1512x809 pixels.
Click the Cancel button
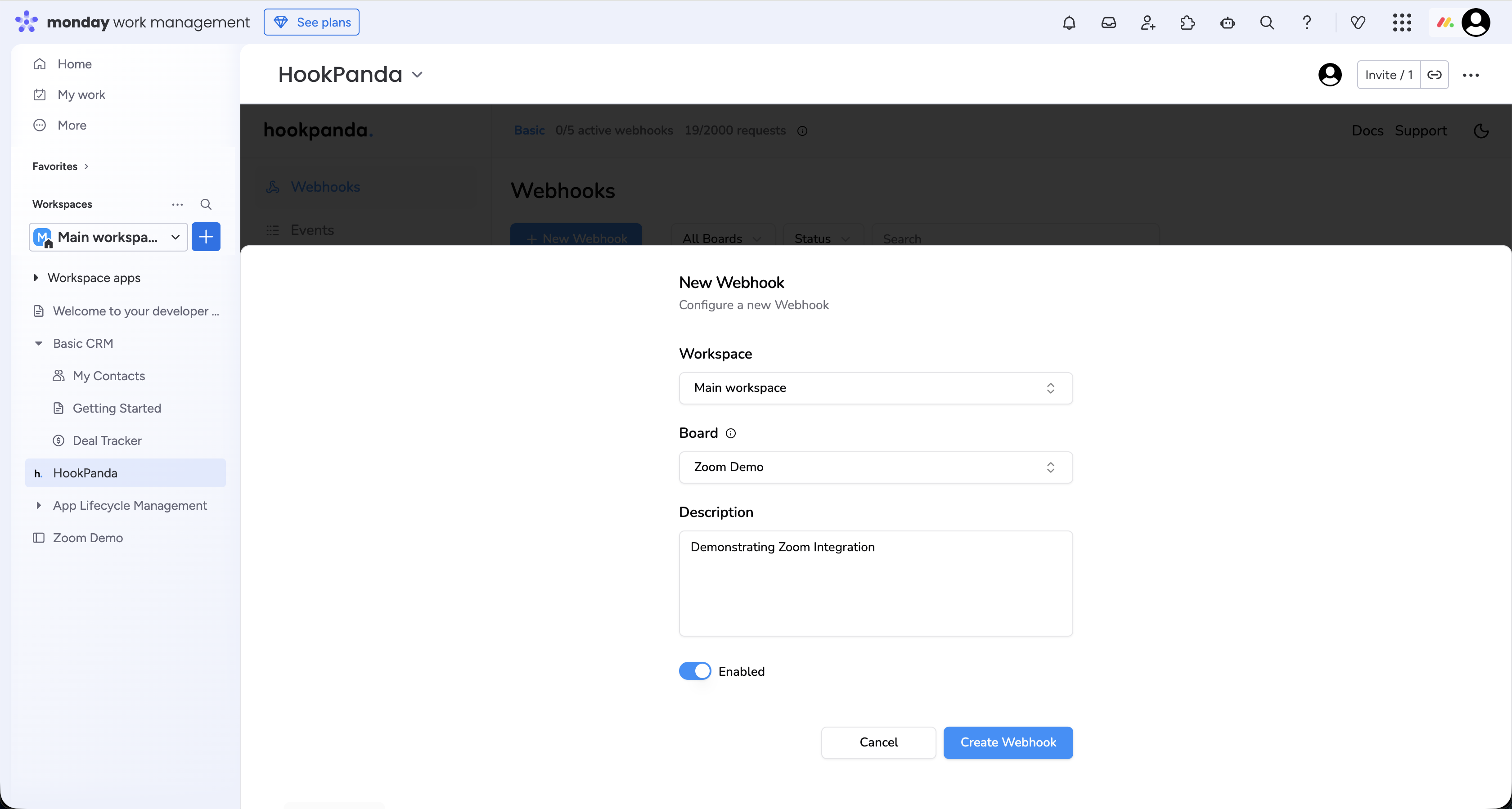(x=878, y=742)
